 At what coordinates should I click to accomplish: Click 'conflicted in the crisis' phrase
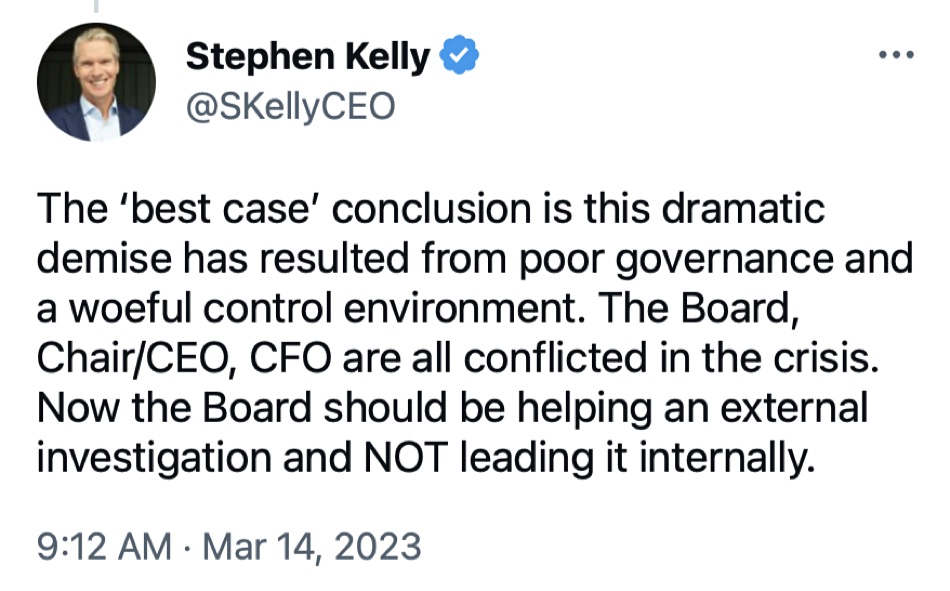coord(671,358)
